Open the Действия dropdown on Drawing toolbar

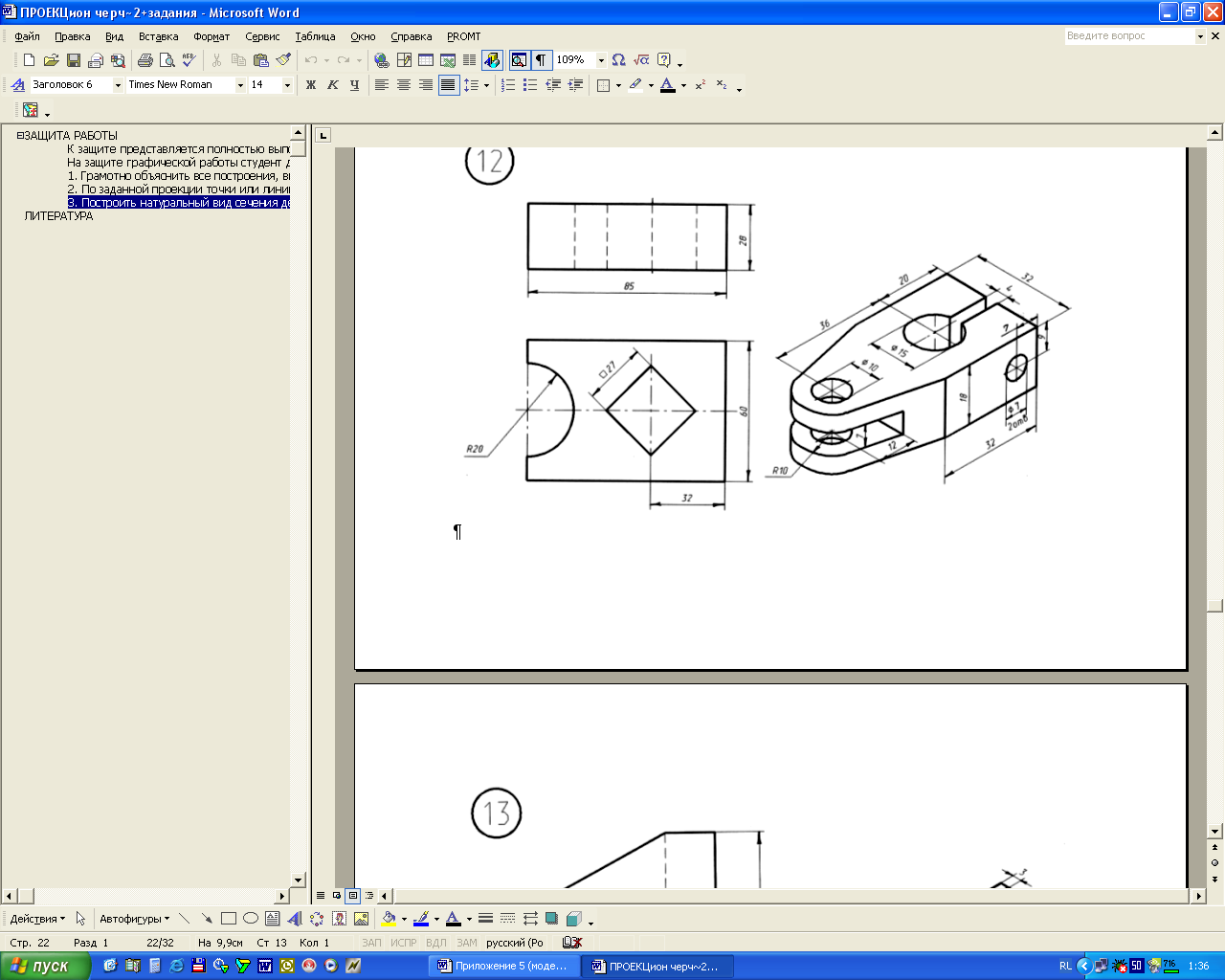coord(37,919)
